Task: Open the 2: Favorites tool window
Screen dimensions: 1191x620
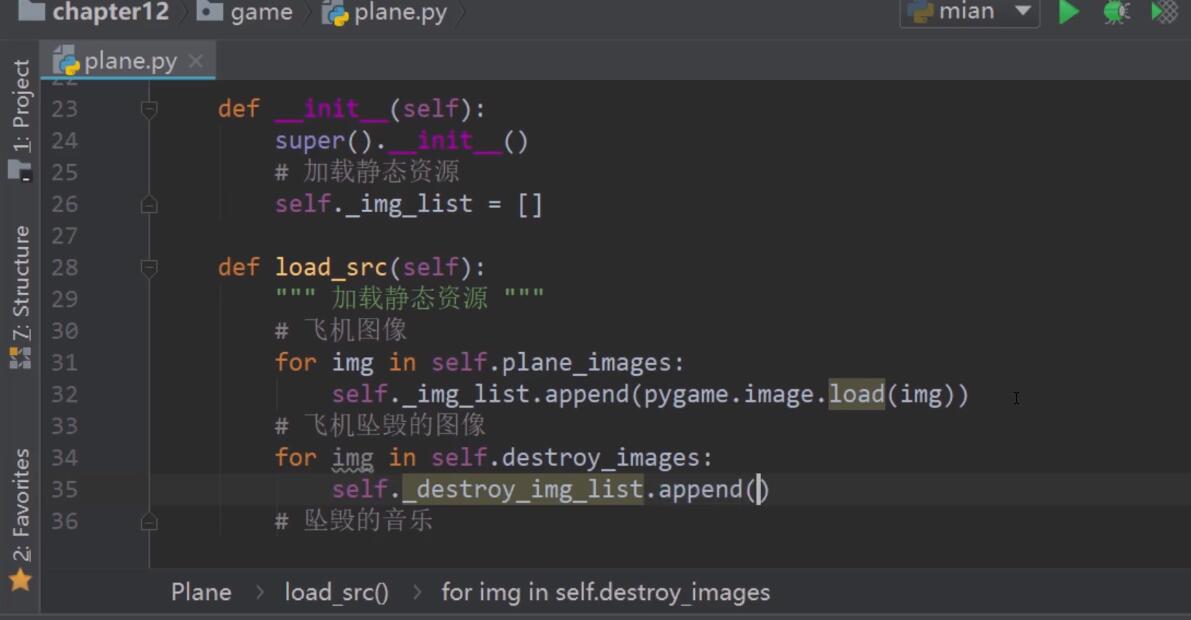Action: [21, 505]
